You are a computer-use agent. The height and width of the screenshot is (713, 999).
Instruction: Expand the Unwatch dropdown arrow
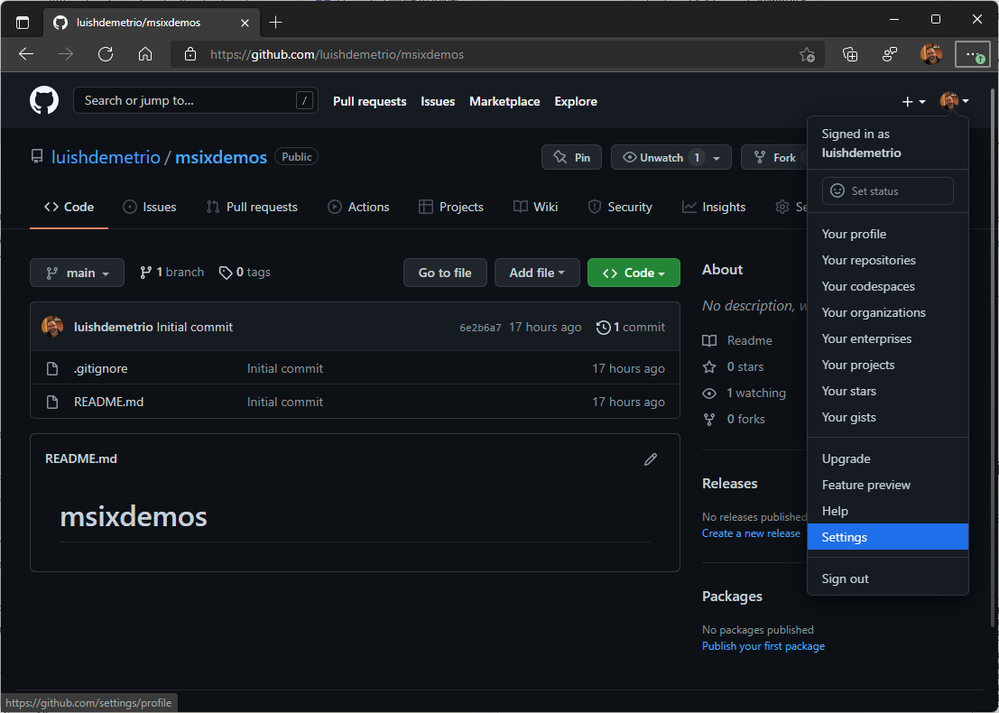pos(717,158)
